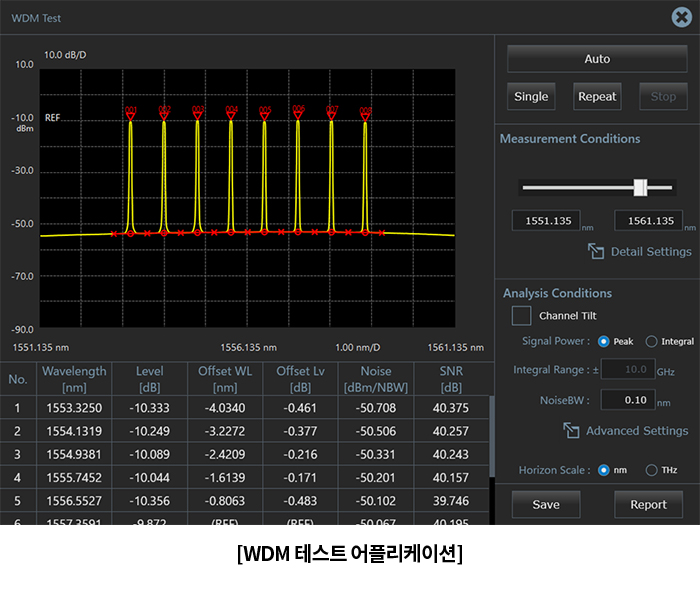
Task: Edit stop wavelength field 1561.135
Action: [x=649, y=221]
